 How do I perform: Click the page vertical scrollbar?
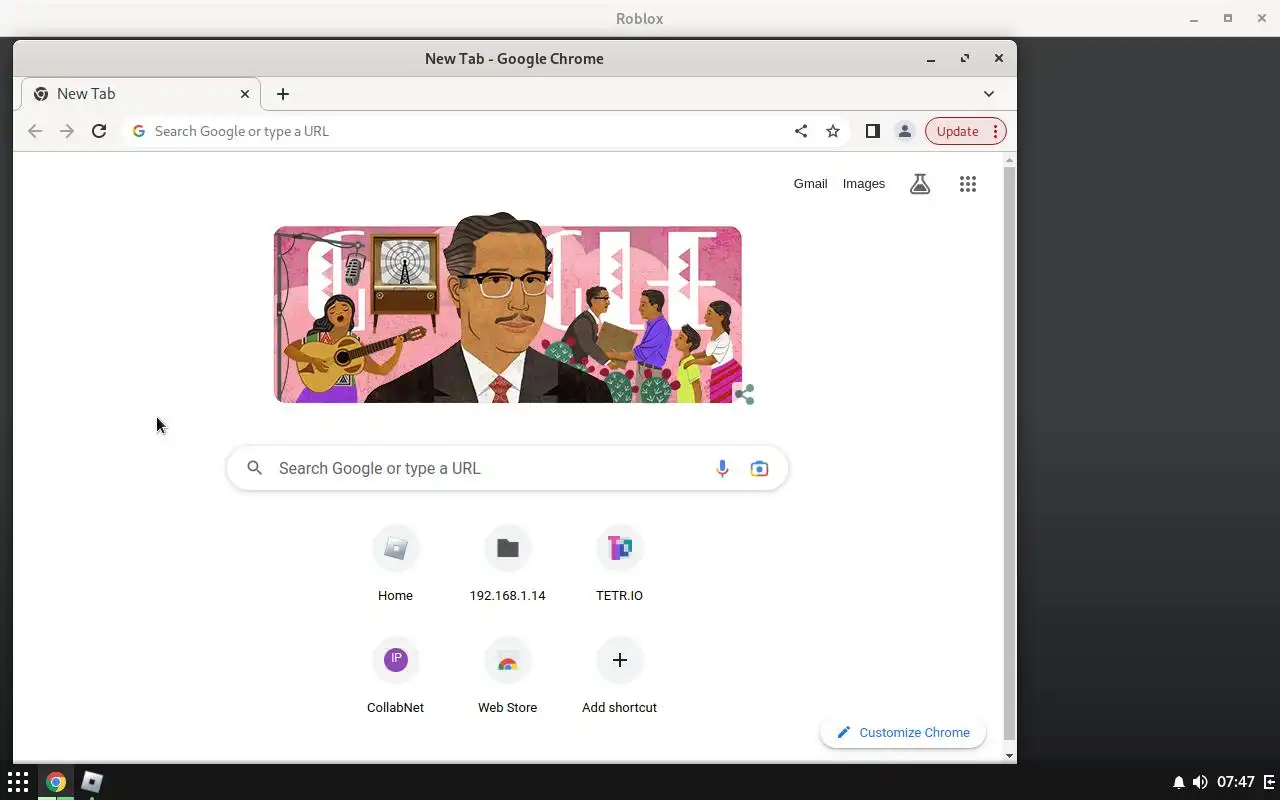(1009, 455)
